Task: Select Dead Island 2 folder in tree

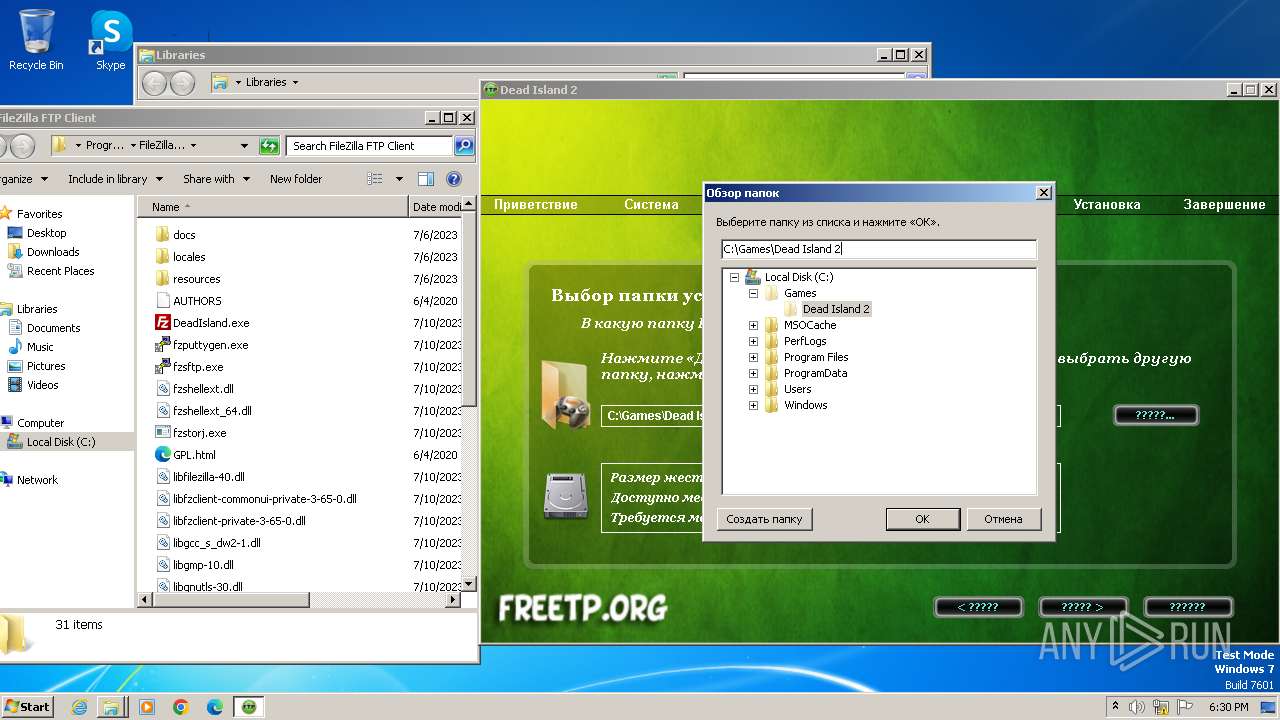Action: click(x=836, y=309)
